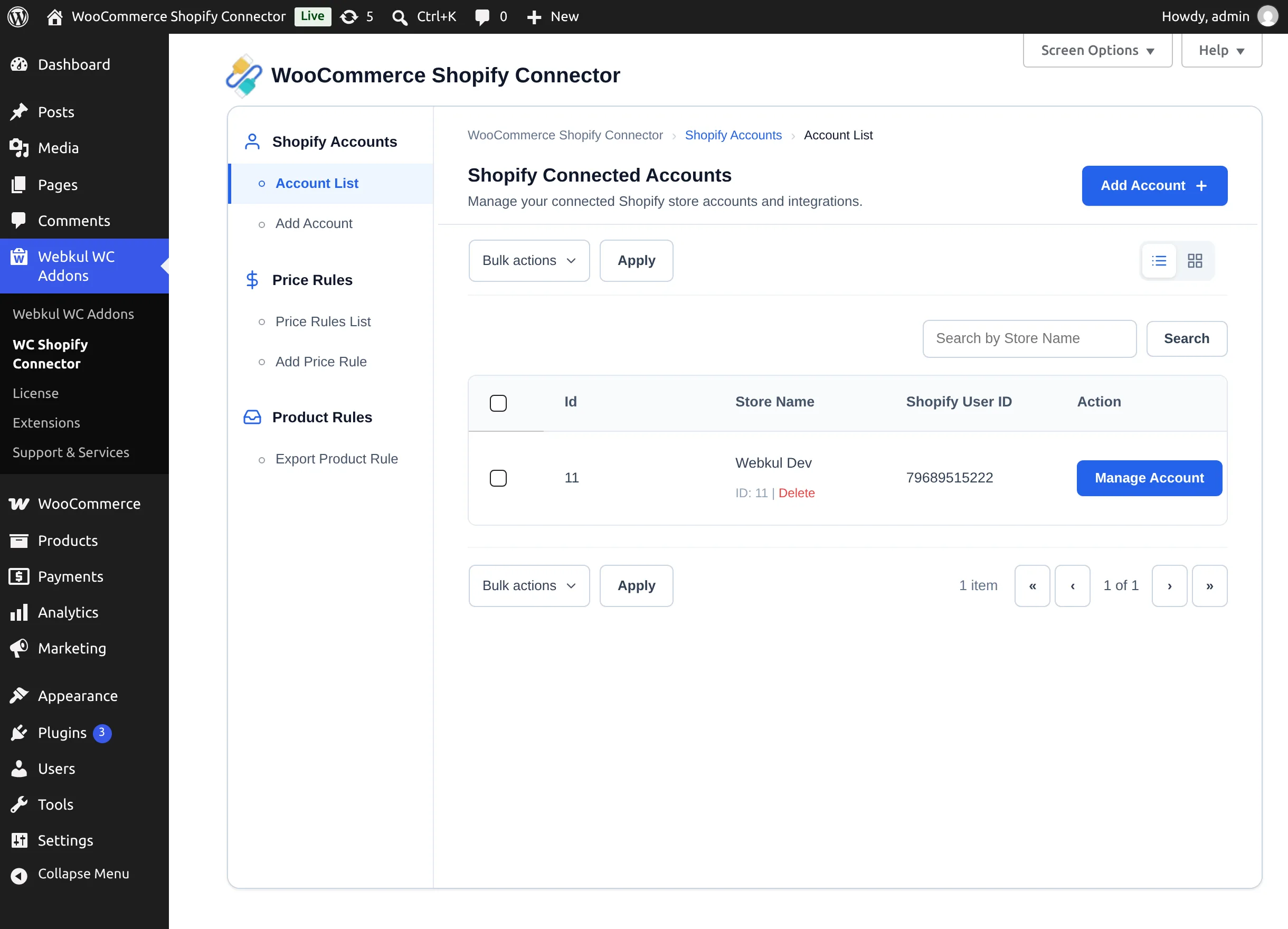Click the red Delete link
This screenshot has width=1288, height=929.
pos(796,493)
